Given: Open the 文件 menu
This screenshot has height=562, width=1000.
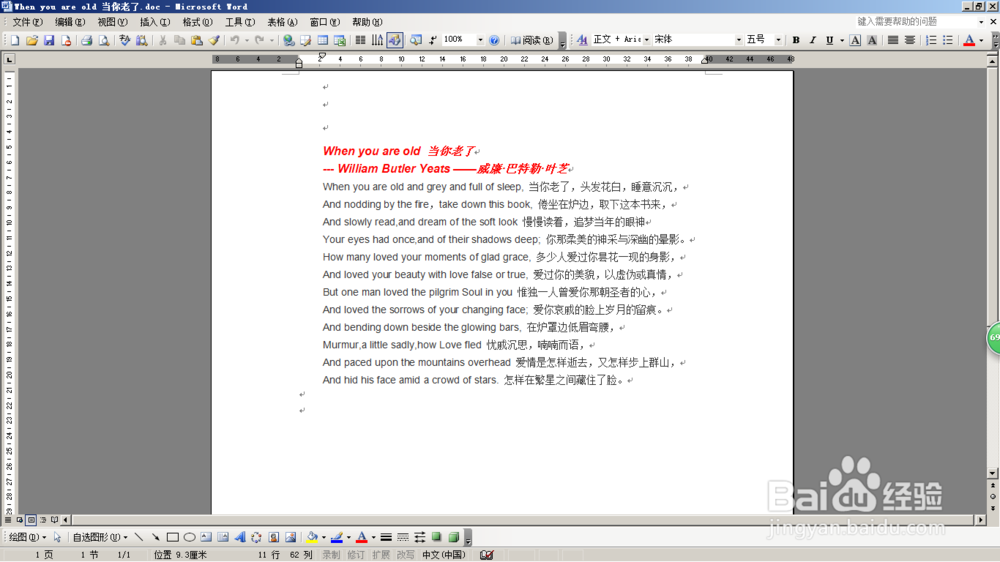Looking at the screenshot, I should [x=27, y=22].
